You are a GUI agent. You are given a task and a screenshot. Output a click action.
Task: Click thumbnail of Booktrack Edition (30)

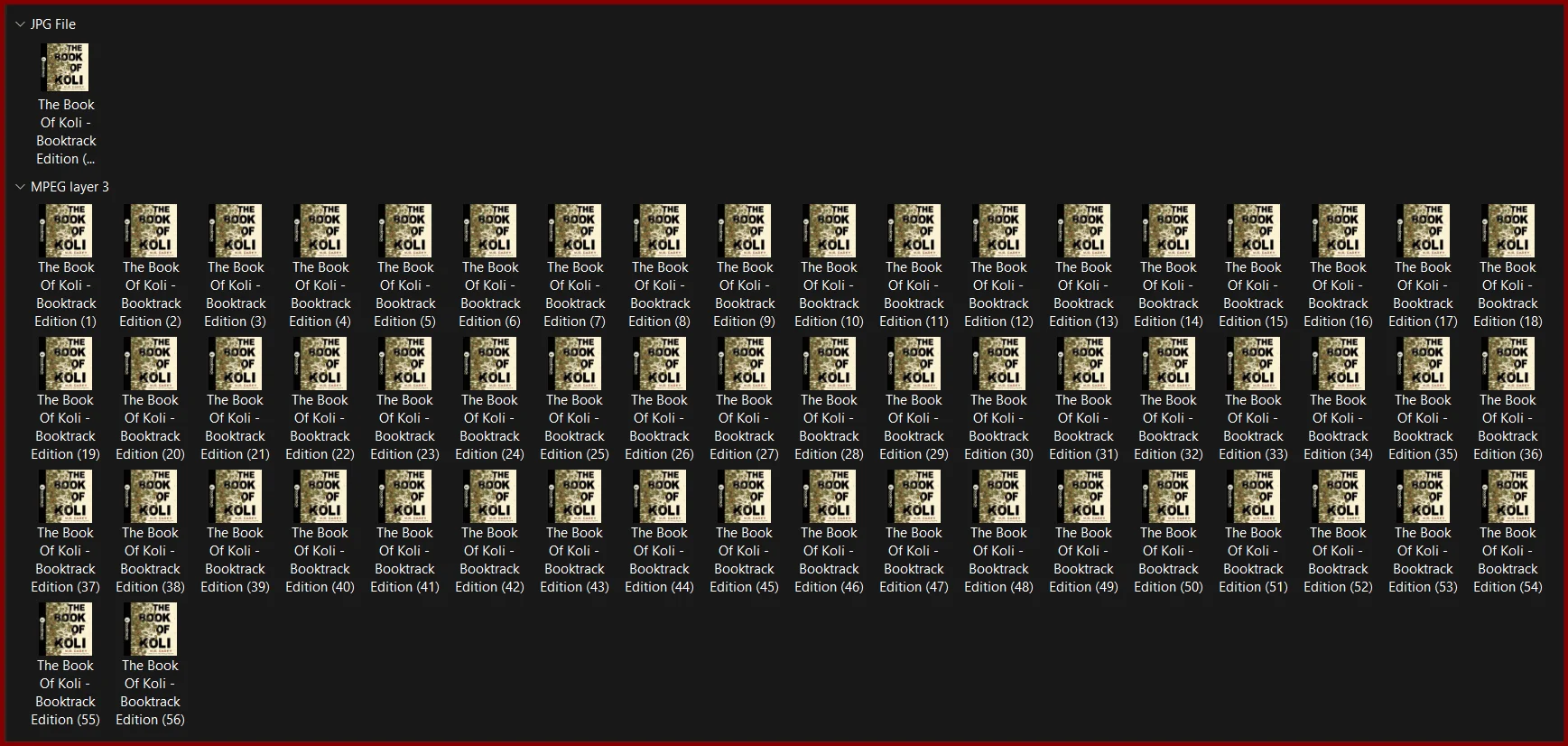tap(999, 363)
